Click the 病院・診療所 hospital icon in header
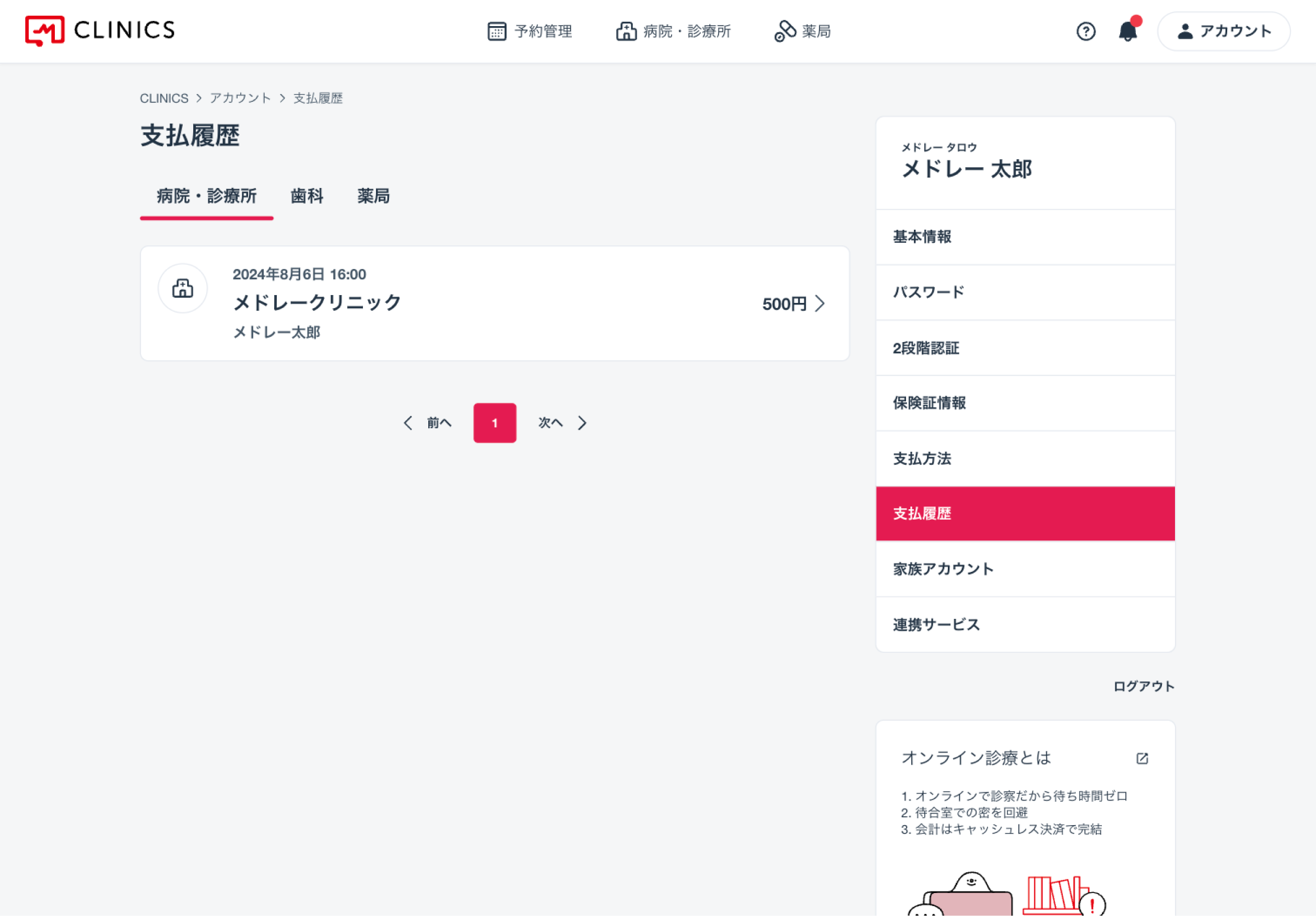The image size is (1316, 916). coord(626,31)
